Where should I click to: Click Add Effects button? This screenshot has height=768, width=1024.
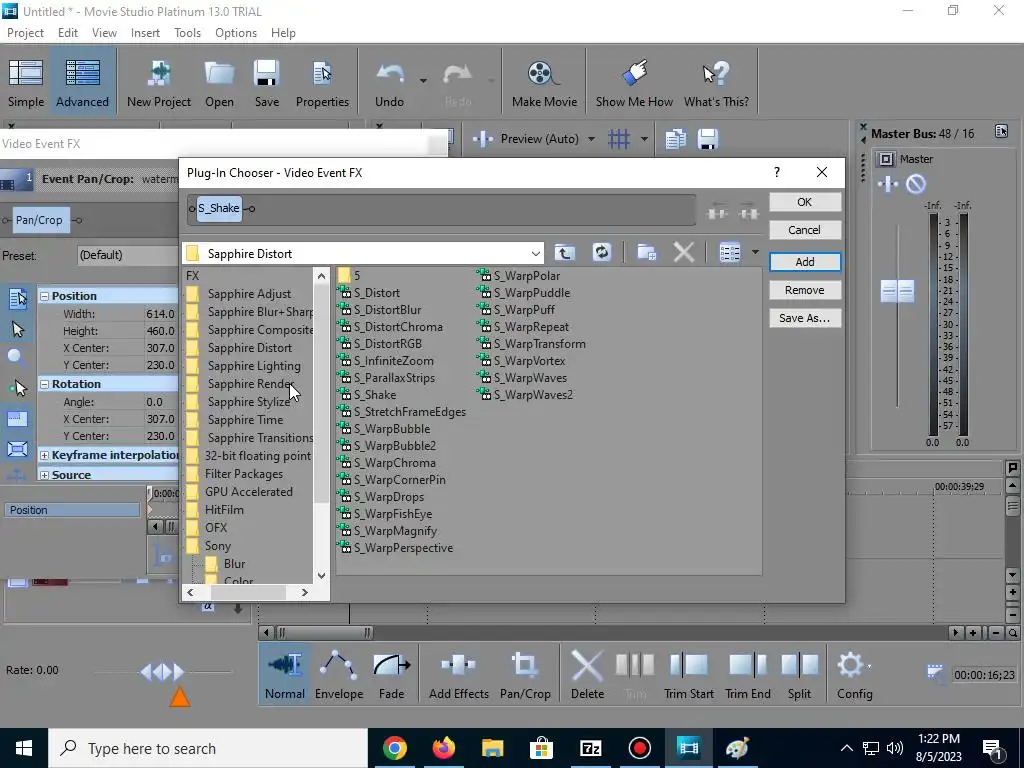tap(458, 674)
